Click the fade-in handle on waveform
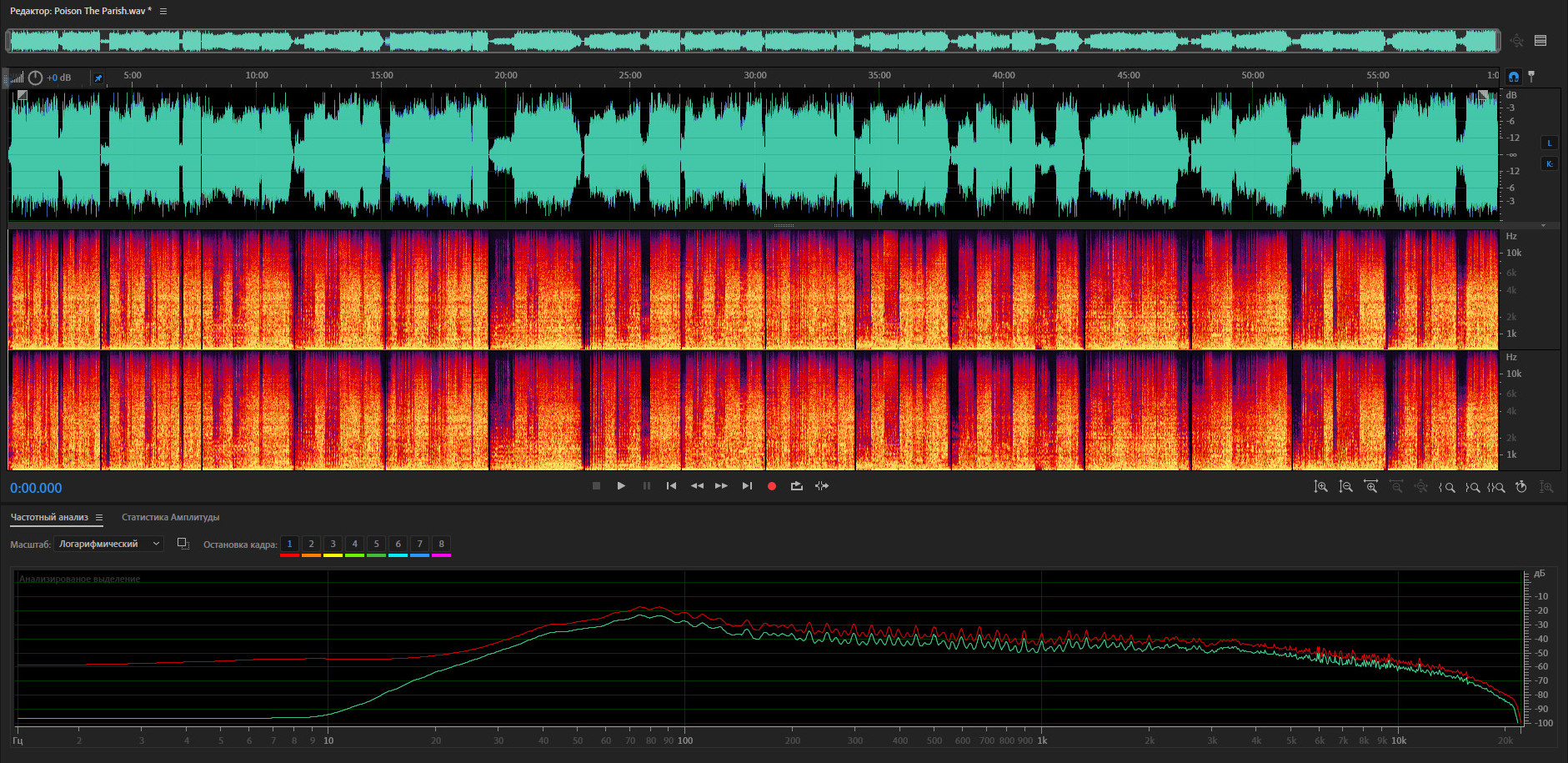The image size is (1568, 763). coord(23,95)
